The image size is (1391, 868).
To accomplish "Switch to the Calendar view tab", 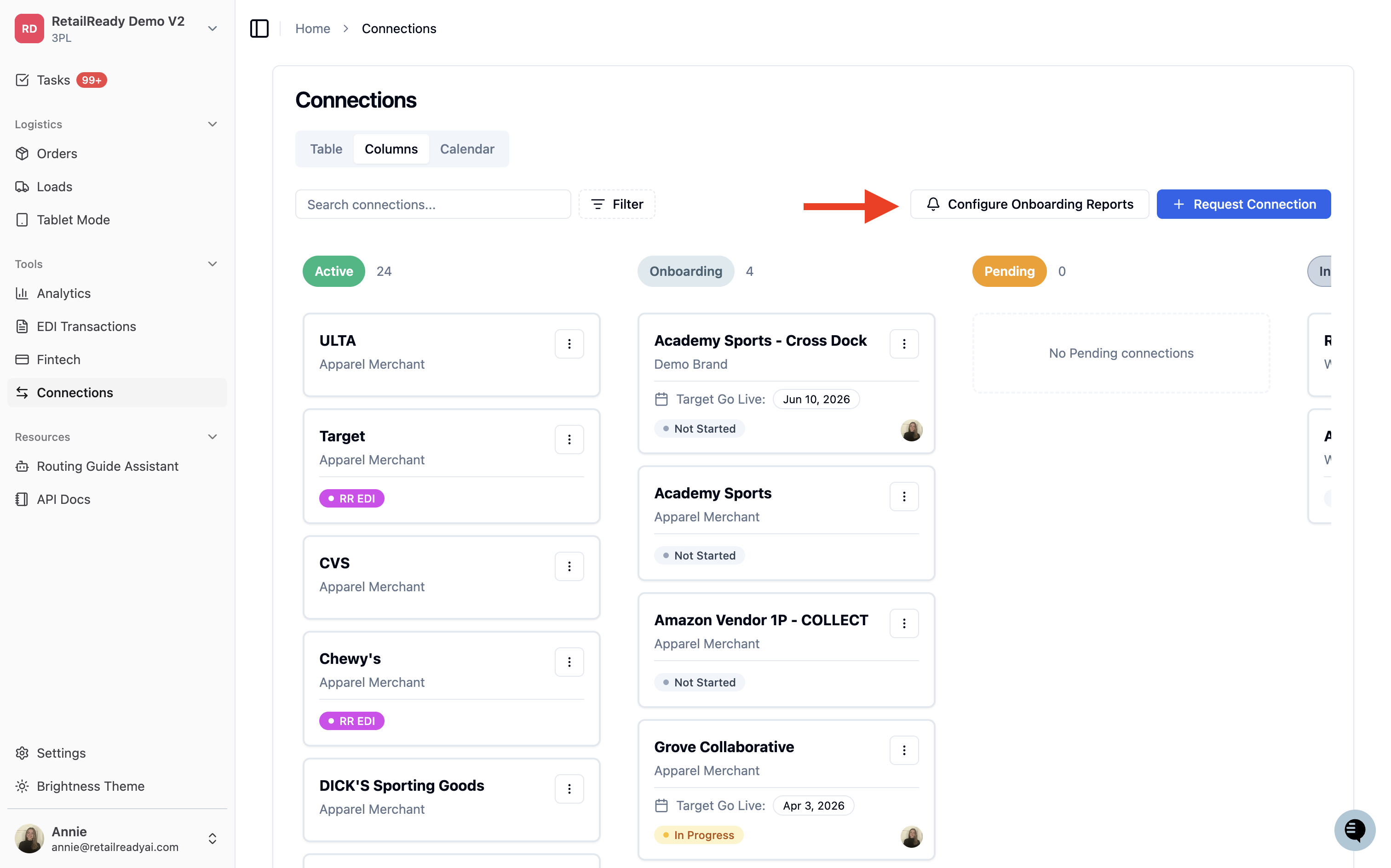I will pyautogui.click(x=467, y=149).
